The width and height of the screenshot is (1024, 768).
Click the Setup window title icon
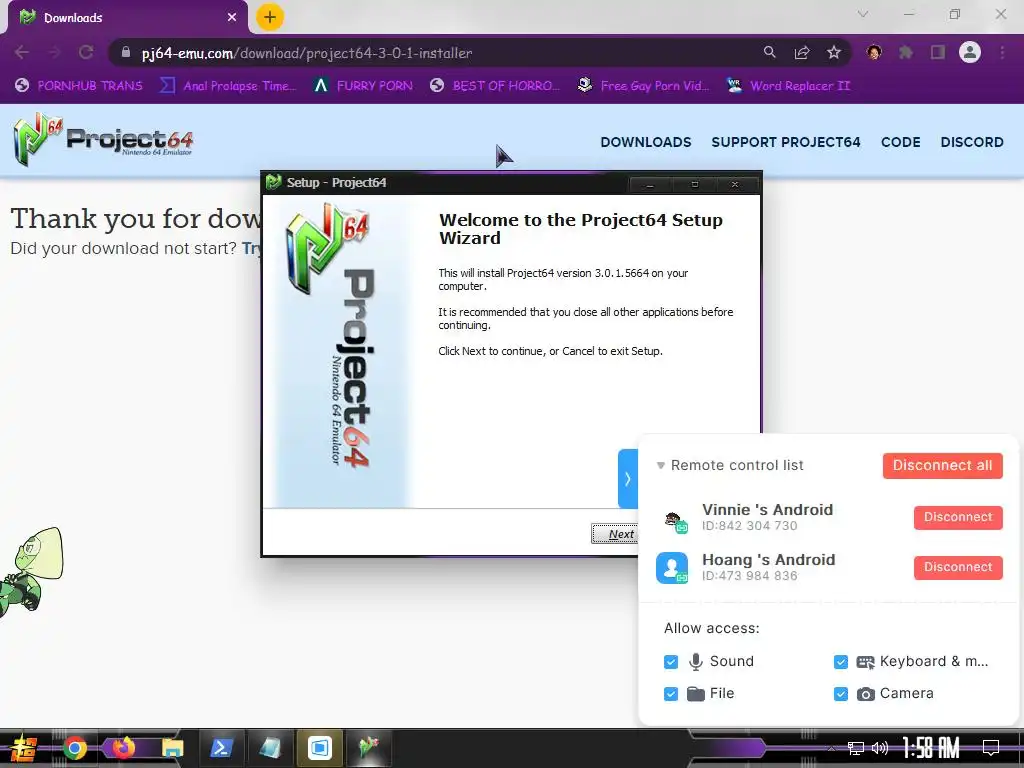click(274, 182)
